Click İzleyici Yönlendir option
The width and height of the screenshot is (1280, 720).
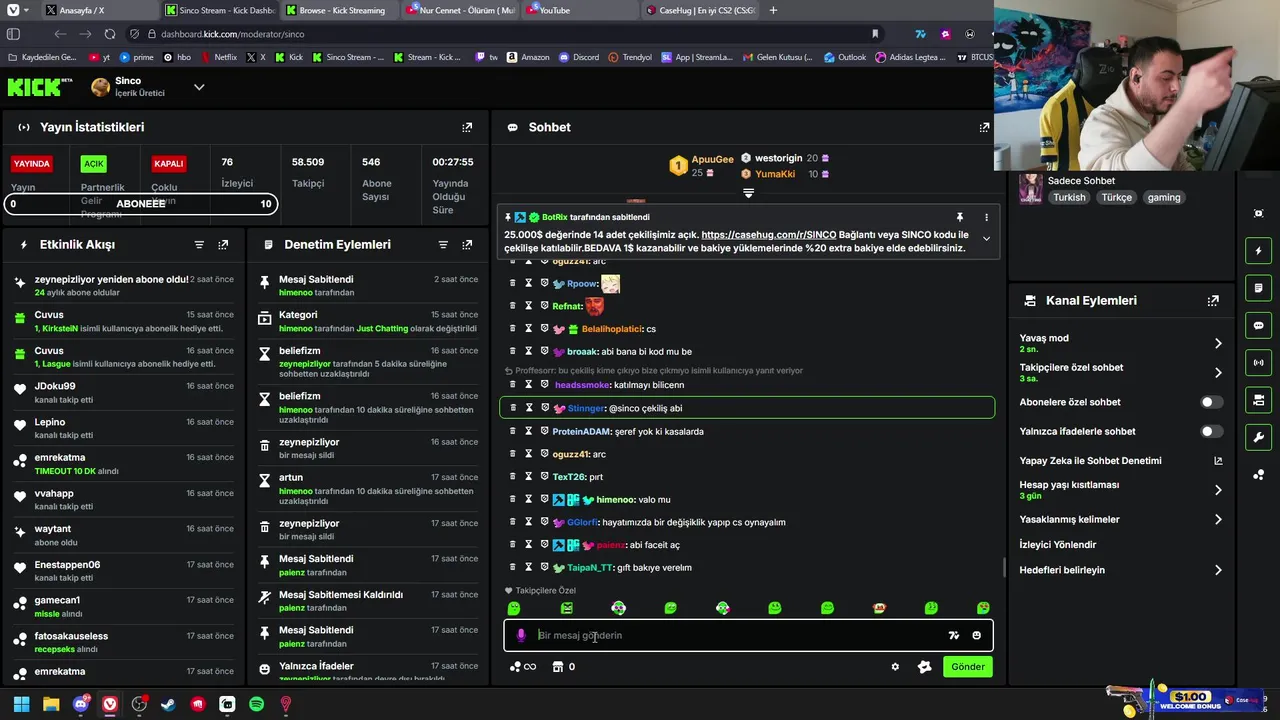pyautogui.click(x=1058, y=545)
